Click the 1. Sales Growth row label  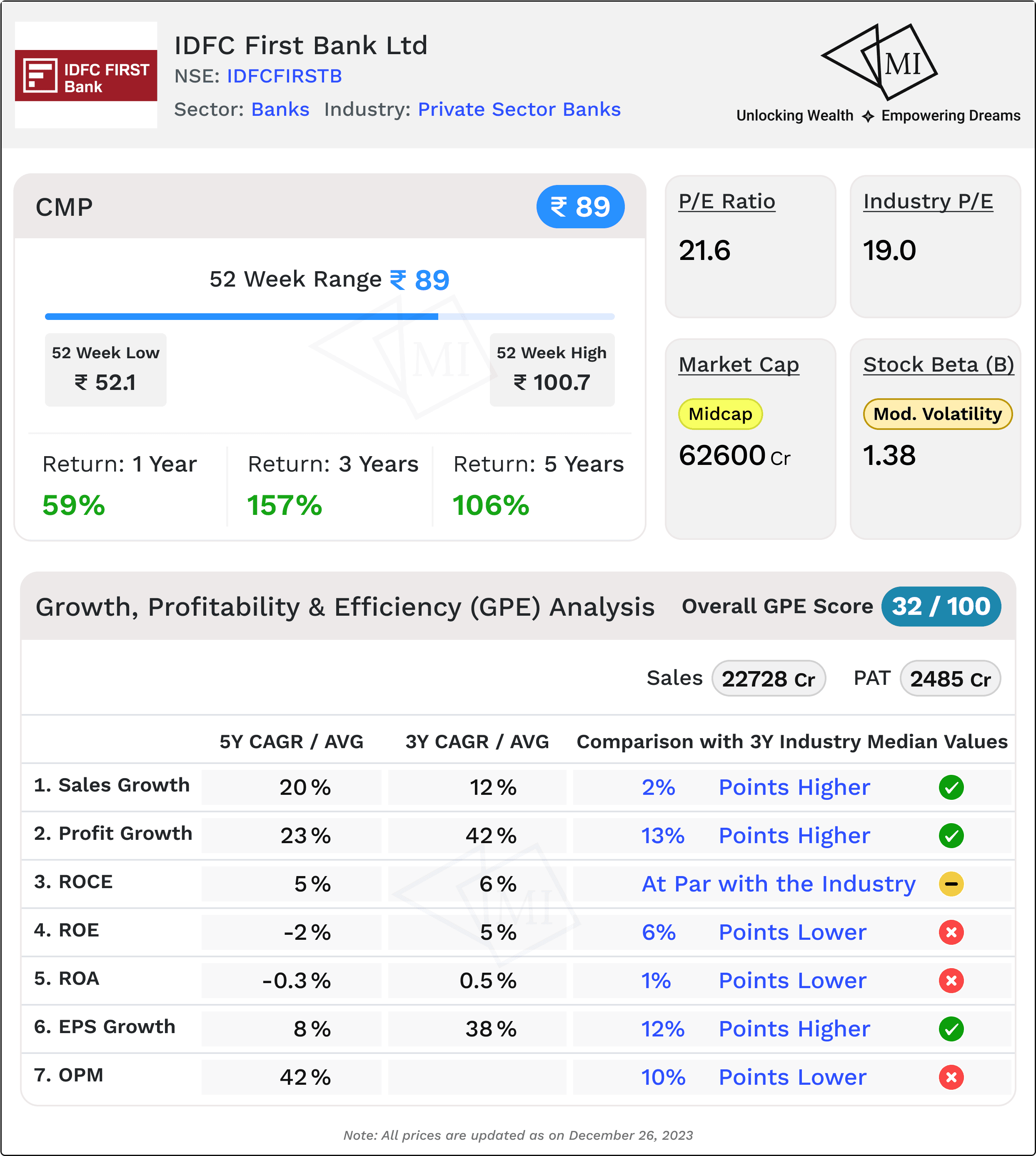coord(112,785)
